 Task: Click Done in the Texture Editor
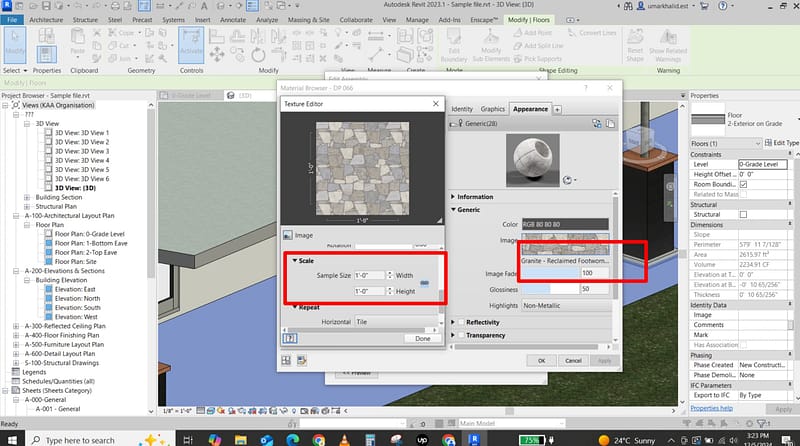(x=422, y=338)
